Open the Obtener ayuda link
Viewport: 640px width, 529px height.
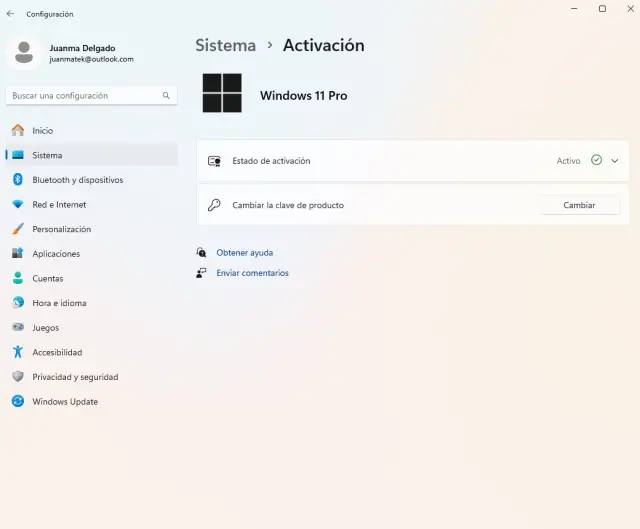(244, 253)
